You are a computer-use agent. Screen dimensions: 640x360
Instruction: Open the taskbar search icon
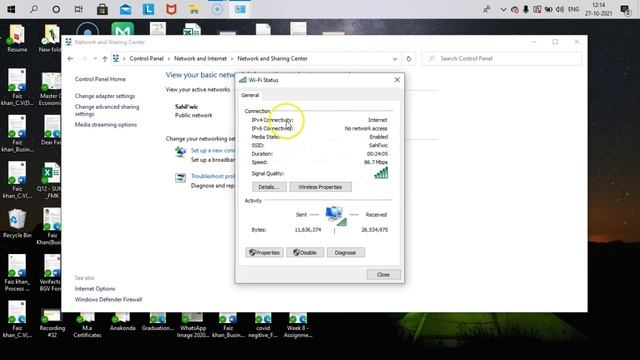point(33,9)
